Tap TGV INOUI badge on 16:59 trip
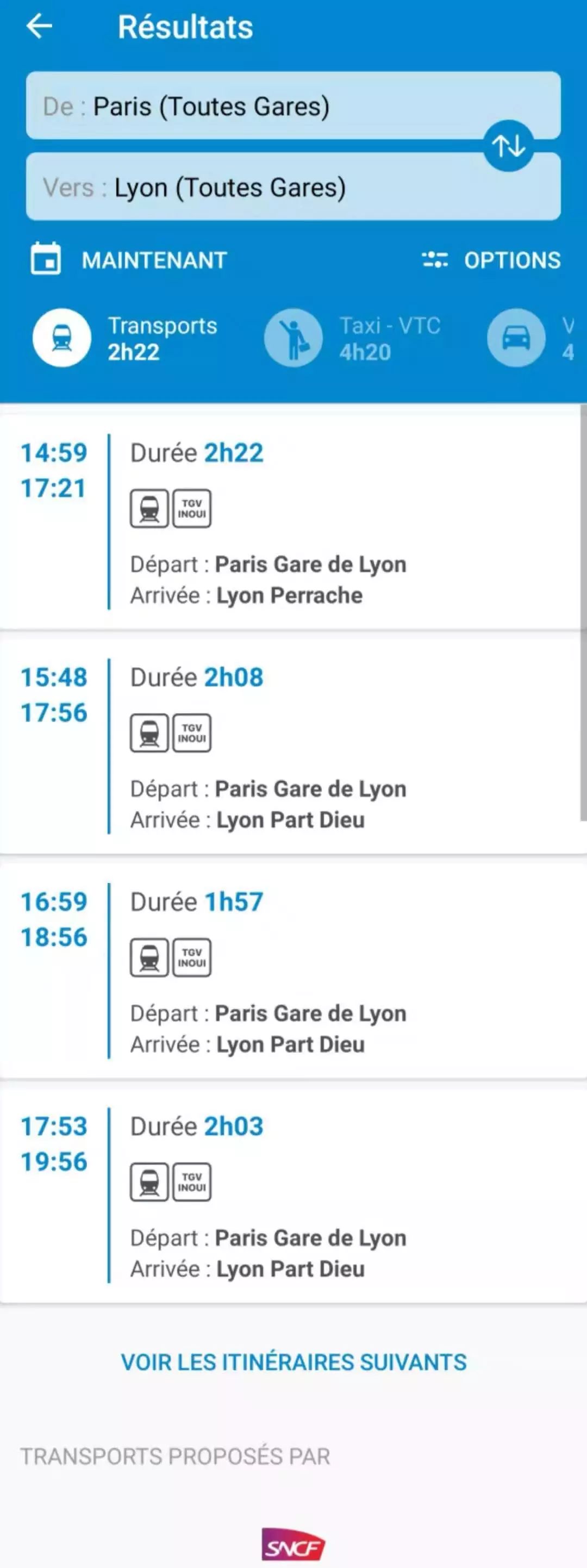 192,957
